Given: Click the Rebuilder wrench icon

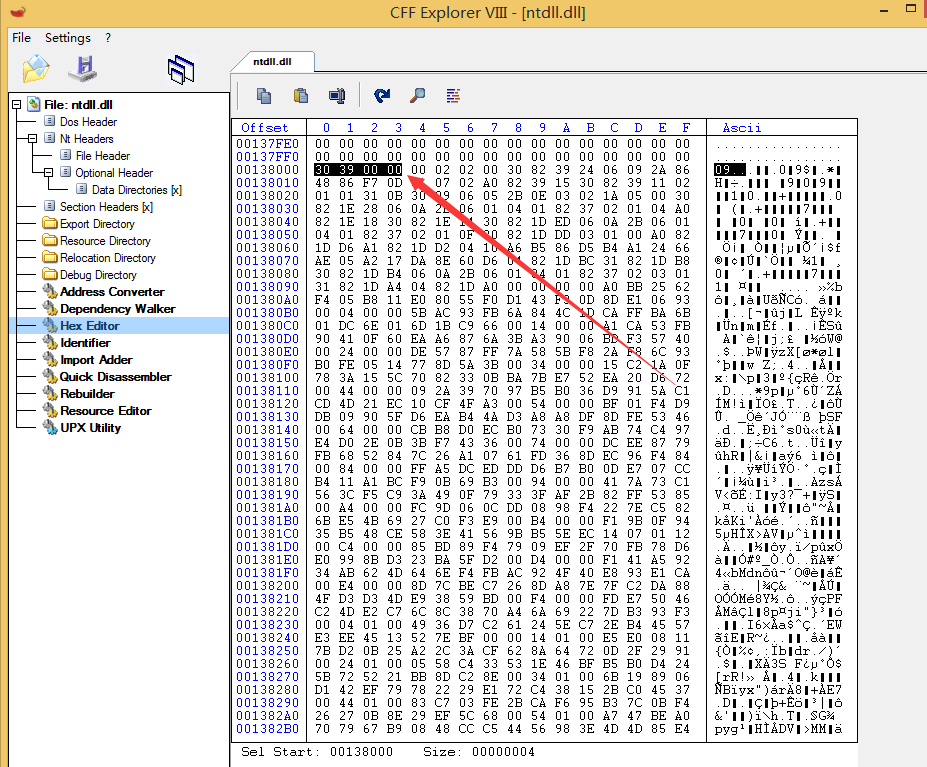Looking at the screenshot, I should pos(50,394).
